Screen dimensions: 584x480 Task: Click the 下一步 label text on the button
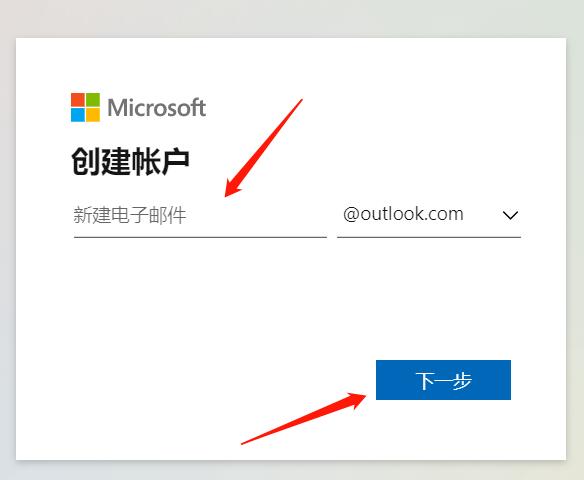point(443,381)
